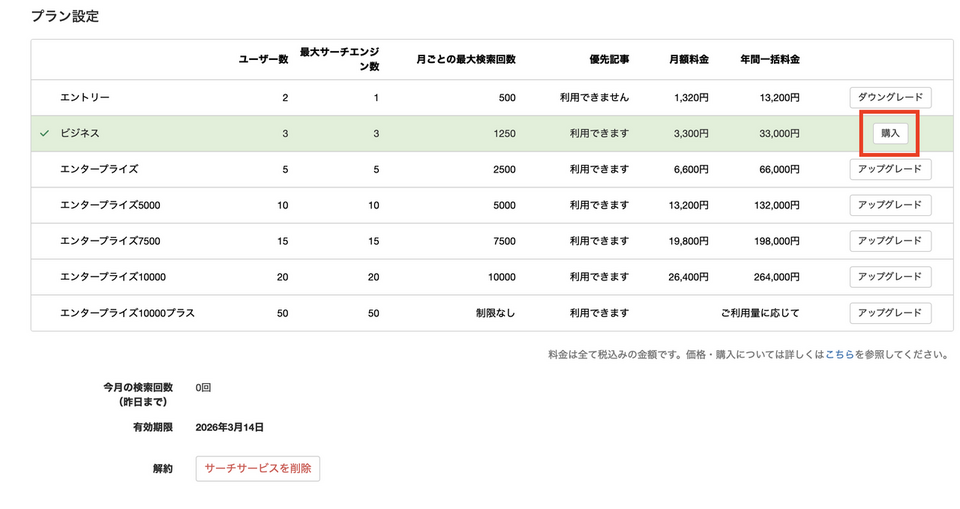
Task: Click the red サーチサービスを削除 button
Action: [258, 468]
